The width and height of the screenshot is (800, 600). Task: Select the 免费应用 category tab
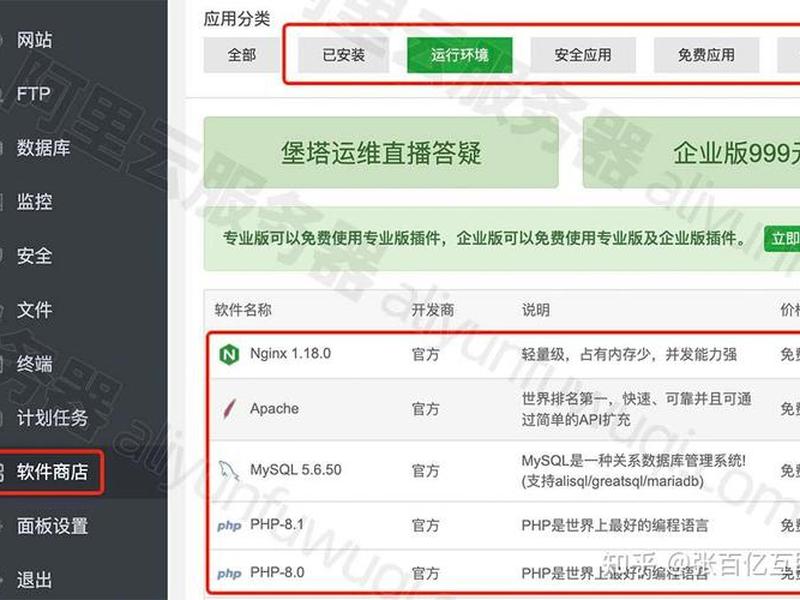(x=707, y=55)
